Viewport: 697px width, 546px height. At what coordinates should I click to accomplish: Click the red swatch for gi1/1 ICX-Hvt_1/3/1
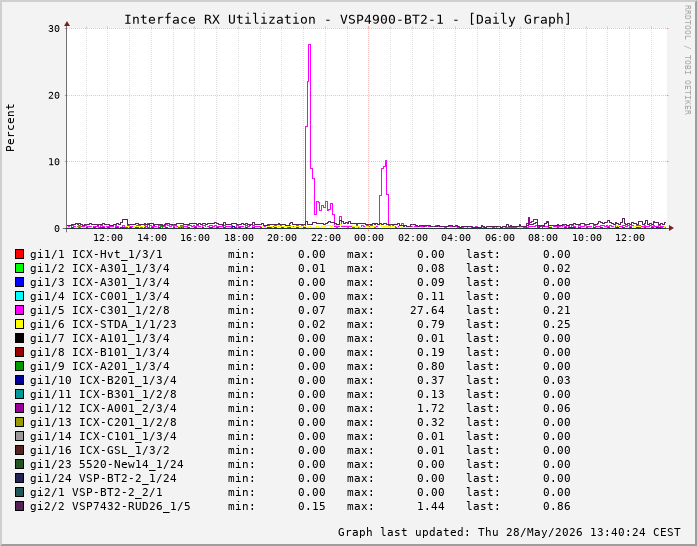19,254
